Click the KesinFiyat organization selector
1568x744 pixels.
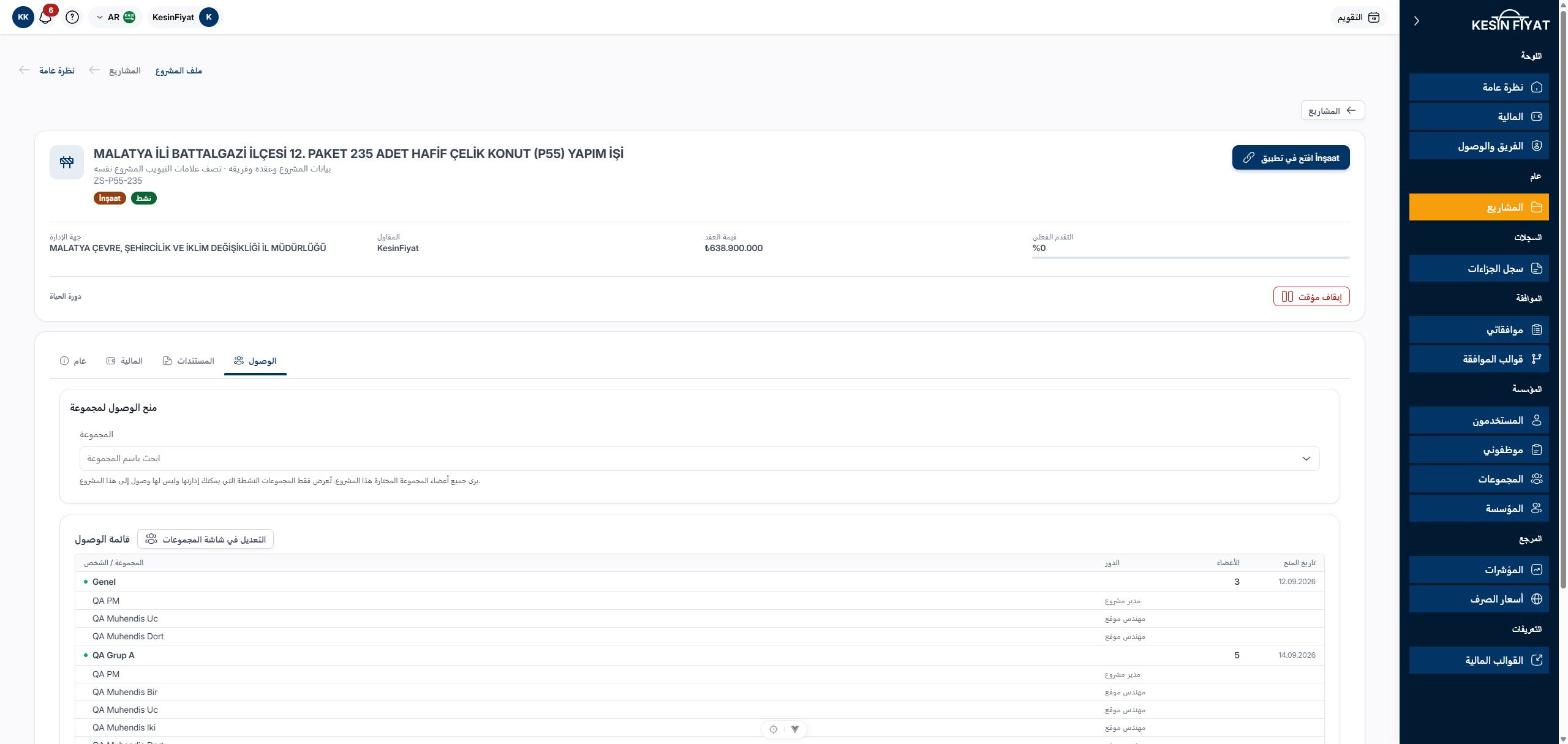click(184, 17)
